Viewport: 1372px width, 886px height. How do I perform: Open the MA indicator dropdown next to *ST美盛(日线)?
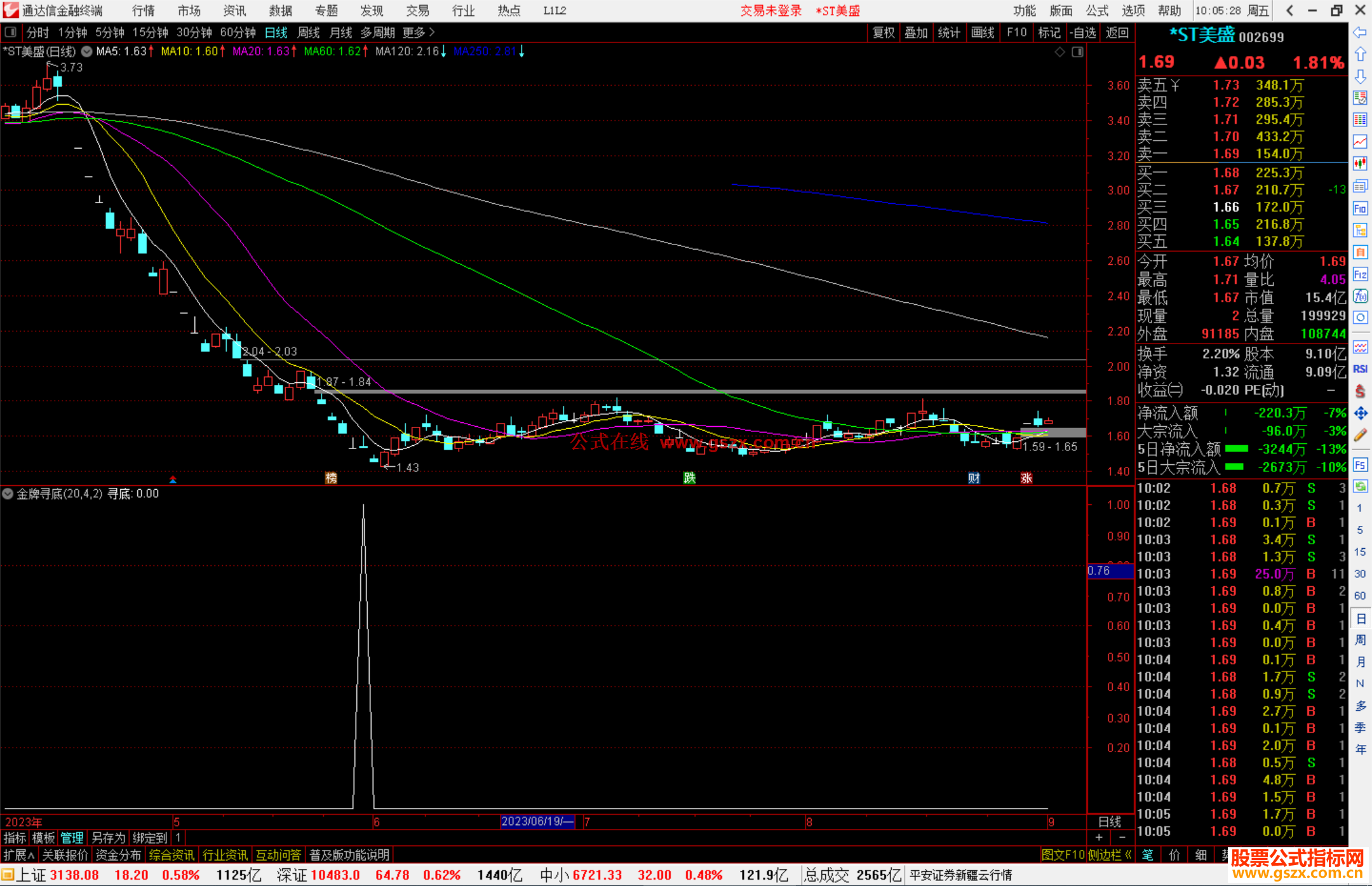click(x=86, y=51)
